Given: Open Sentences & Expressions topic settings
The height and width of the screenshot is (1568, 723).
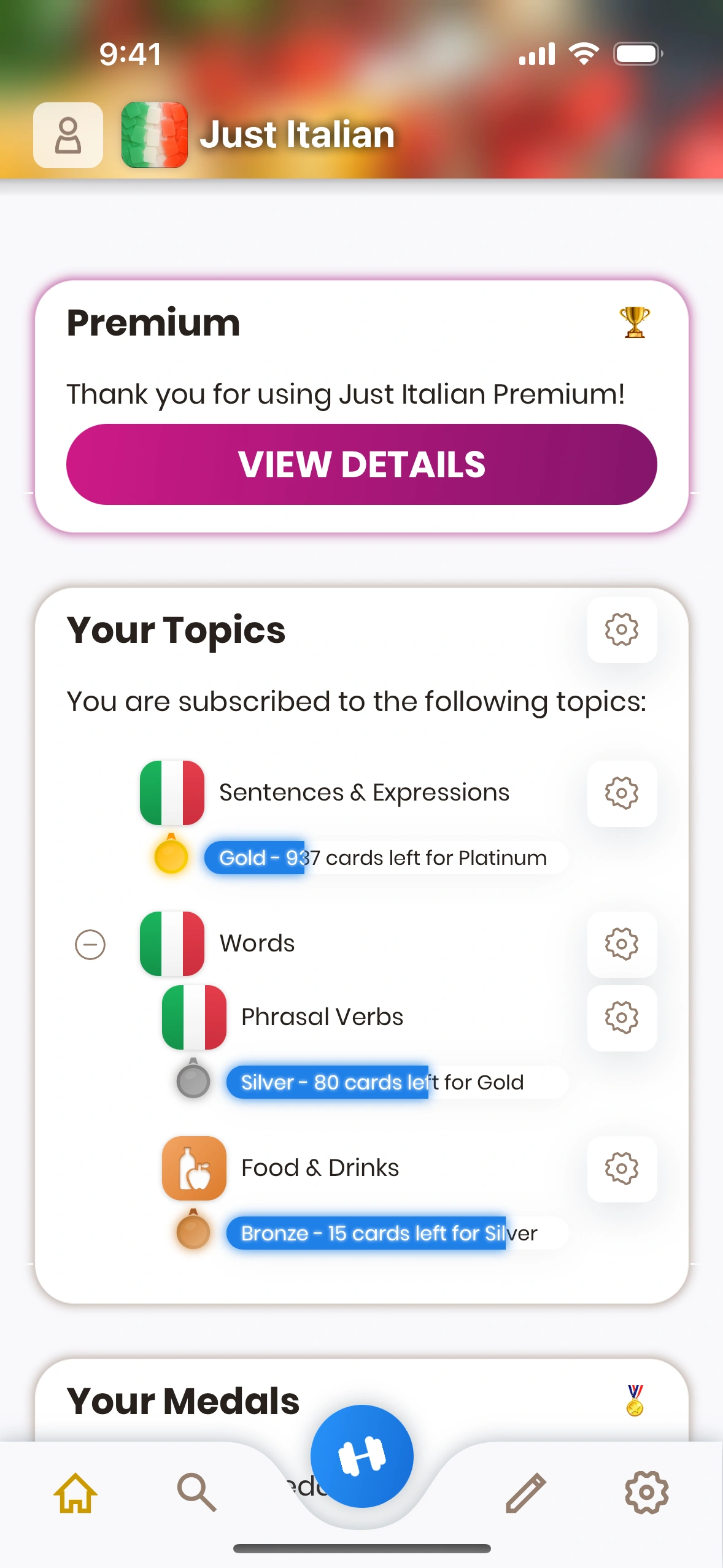Looking at the screenshot, I should (622, 793).
